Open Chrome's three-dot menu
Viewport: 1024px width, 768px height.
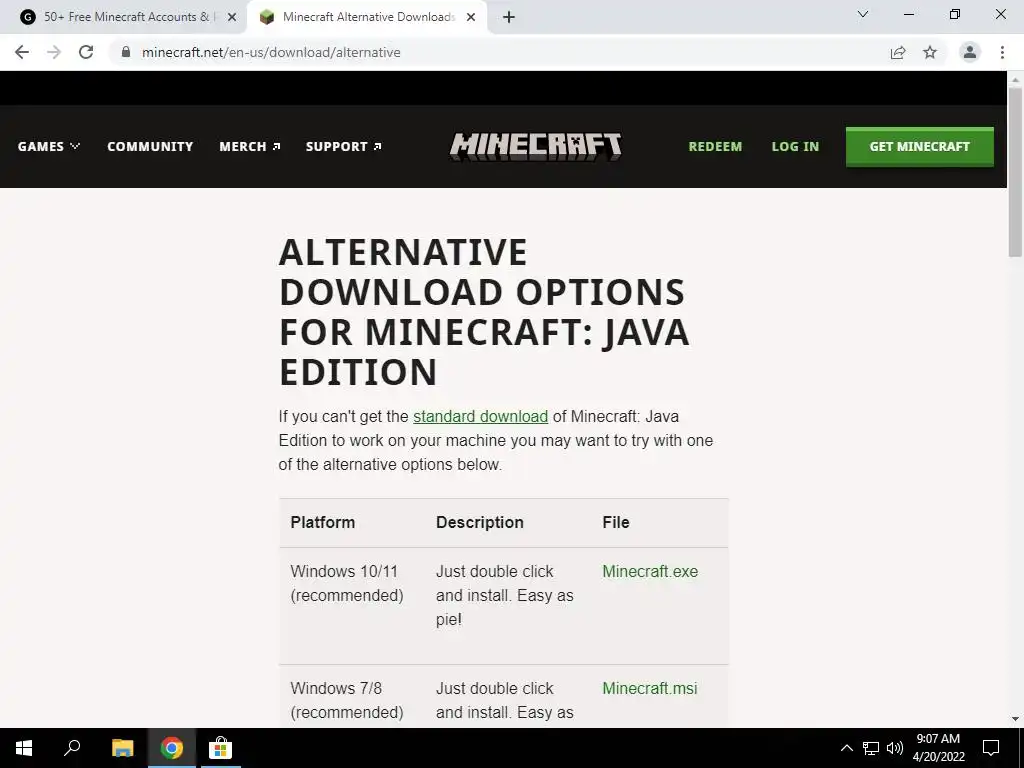(1002, 52)
